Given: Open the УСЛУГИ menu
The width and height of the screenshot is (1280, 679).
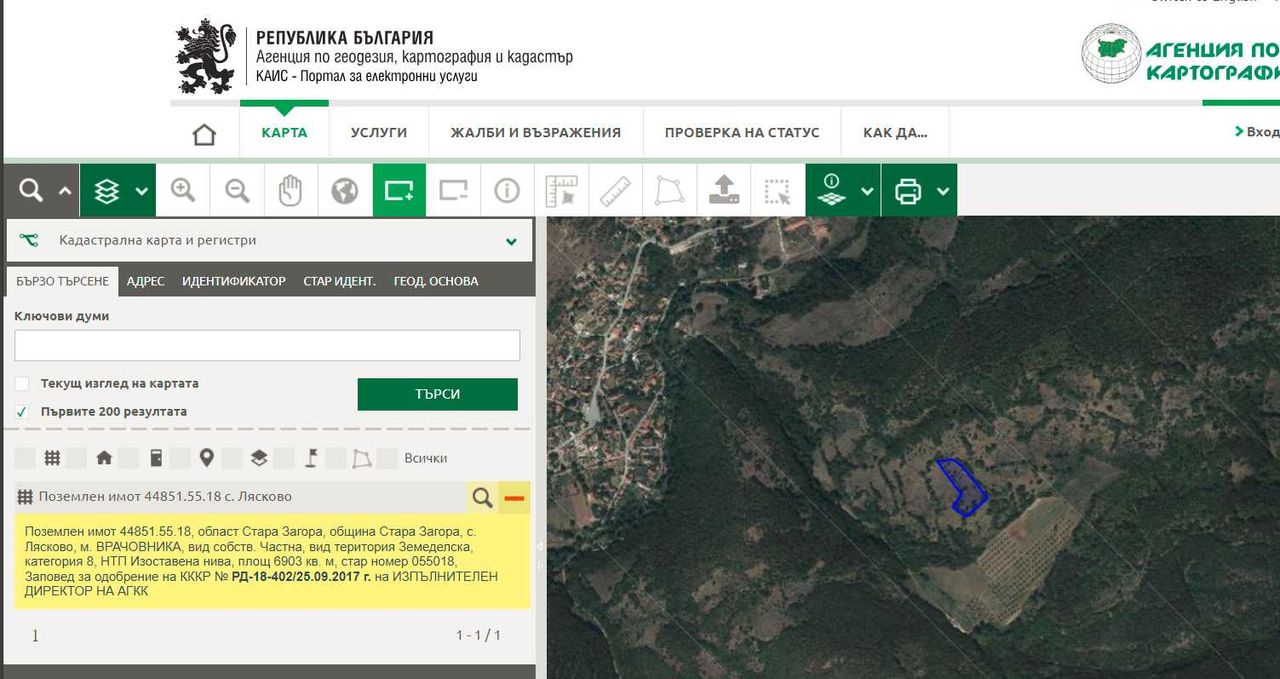Looking at the screenshot, I should click(379, 132).
